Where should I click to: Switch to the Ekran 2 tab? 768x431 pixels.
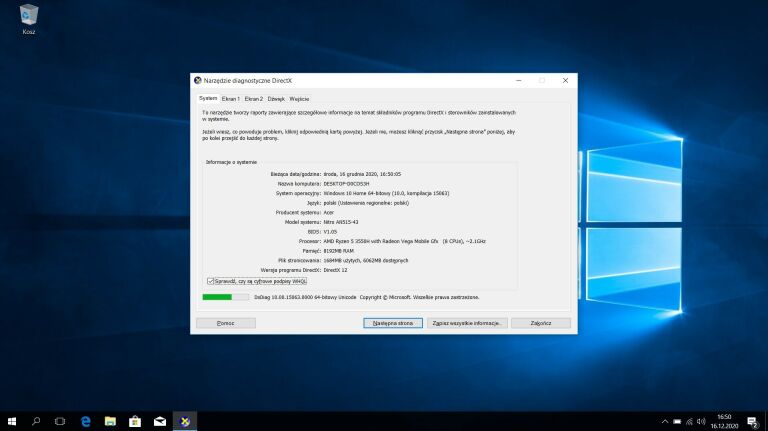click(254, 98)
